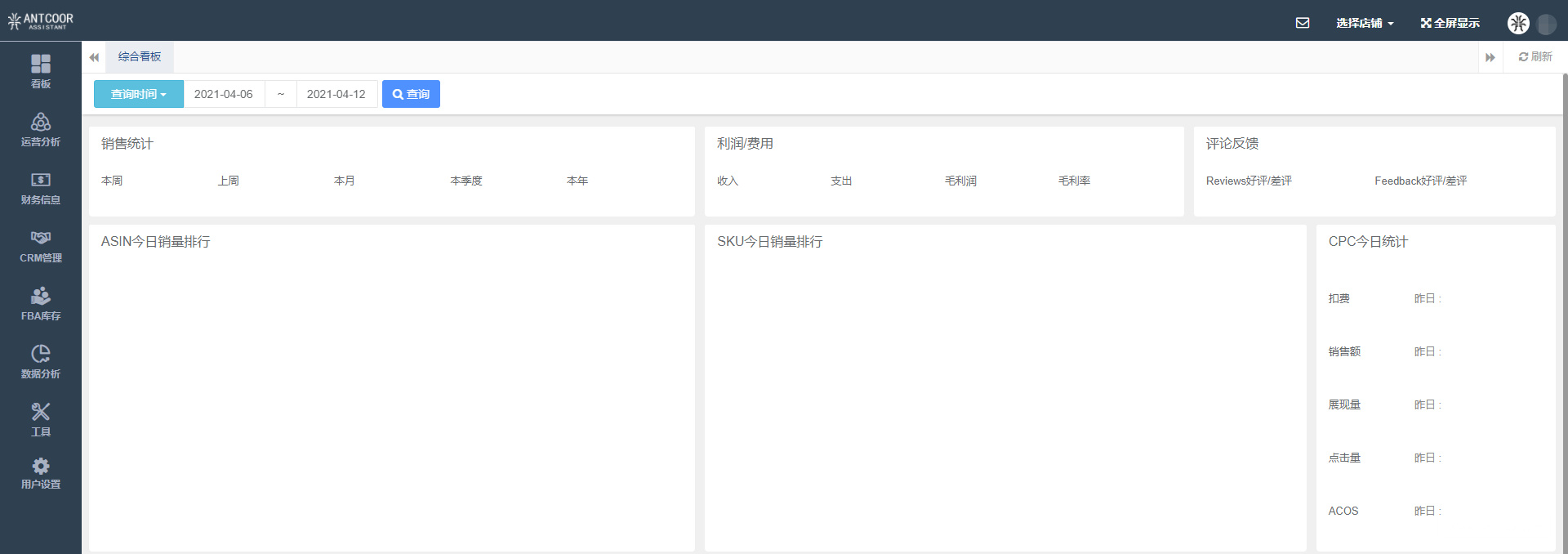Viewport: 1568px width, 554px height.
Task: Click 昨日 label in ACOS row
Action: [x=1428, y=511]
